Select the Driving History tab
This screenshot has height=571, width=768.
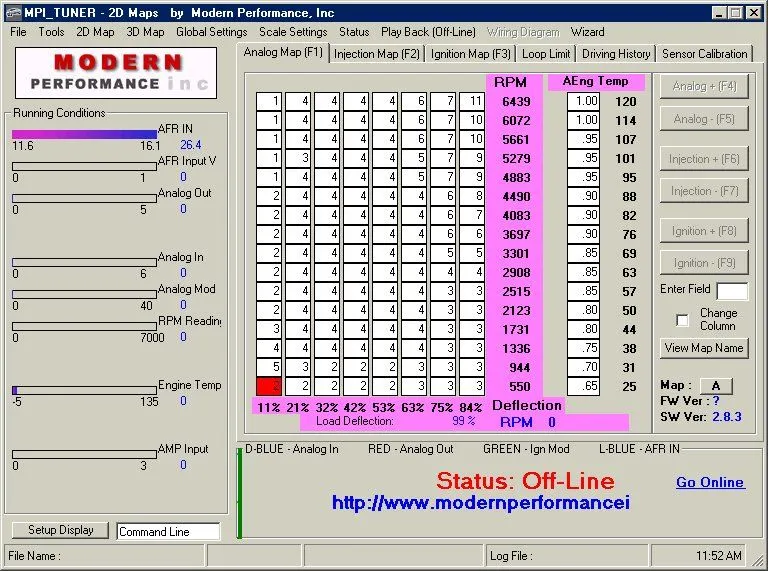click(x=616, y=54)
